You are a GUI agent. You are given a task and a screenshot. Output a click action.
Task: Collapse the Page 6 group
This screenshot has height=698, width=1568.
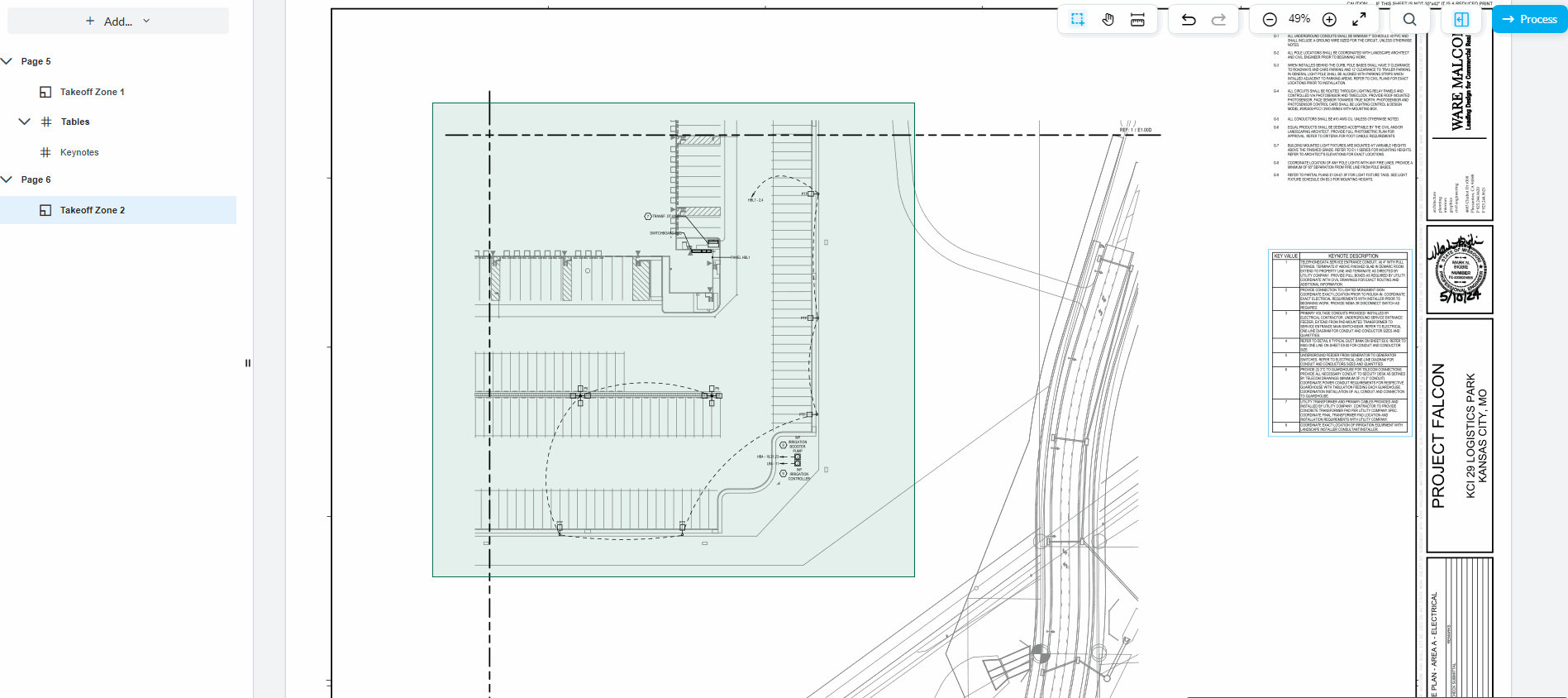[7, 179]
